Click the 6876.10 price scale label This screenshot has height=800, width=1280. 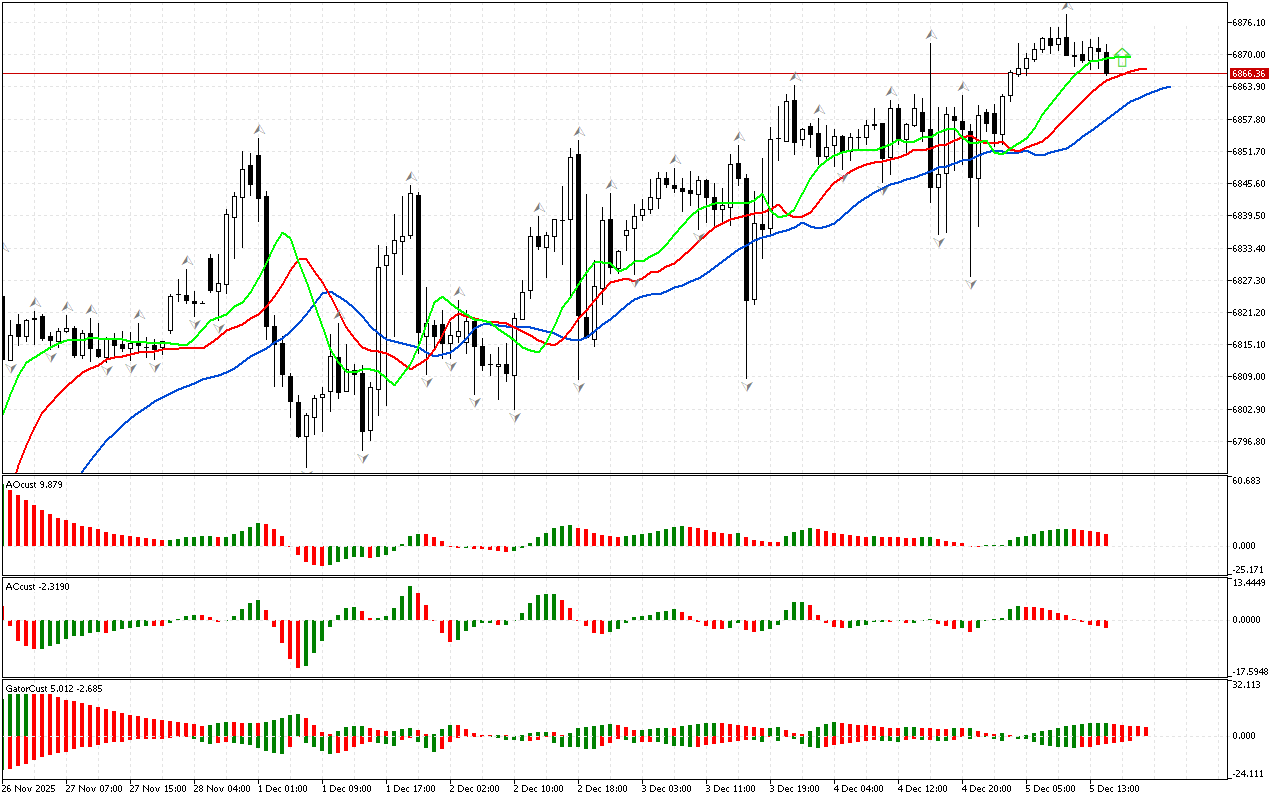[x=1249, y=22]
